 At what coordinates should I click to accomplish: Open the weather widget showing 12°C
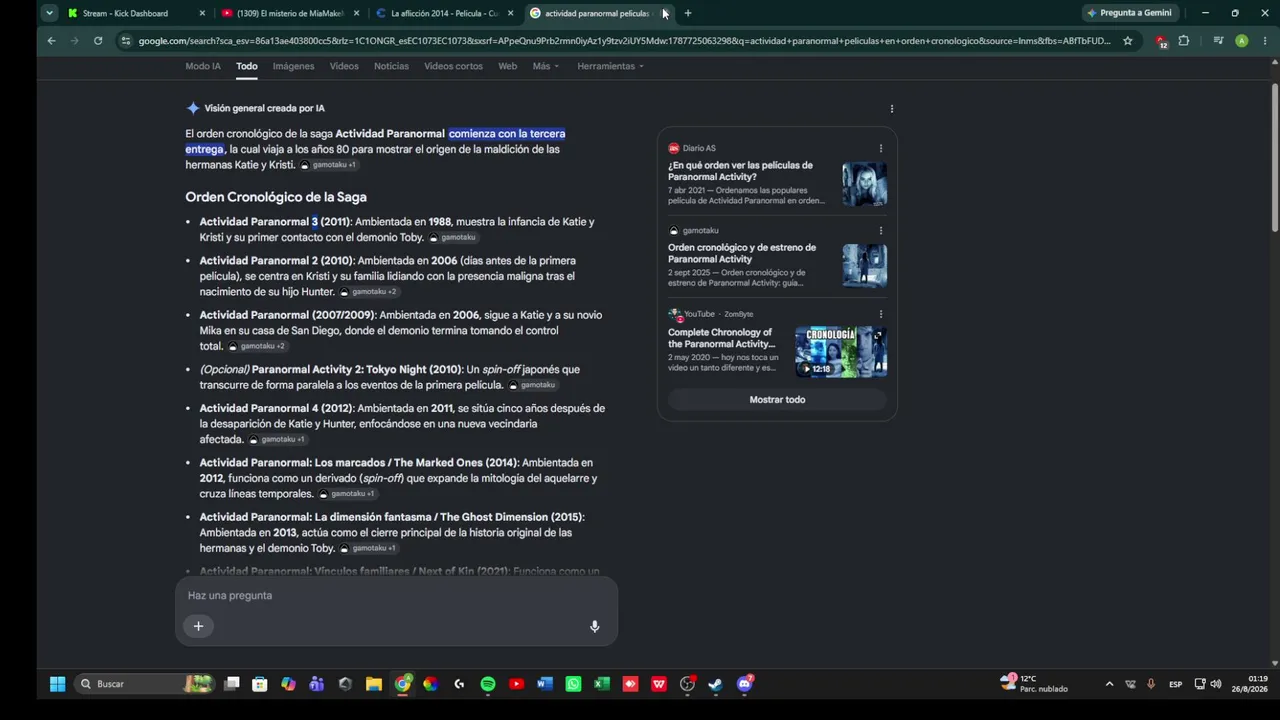1034,684
